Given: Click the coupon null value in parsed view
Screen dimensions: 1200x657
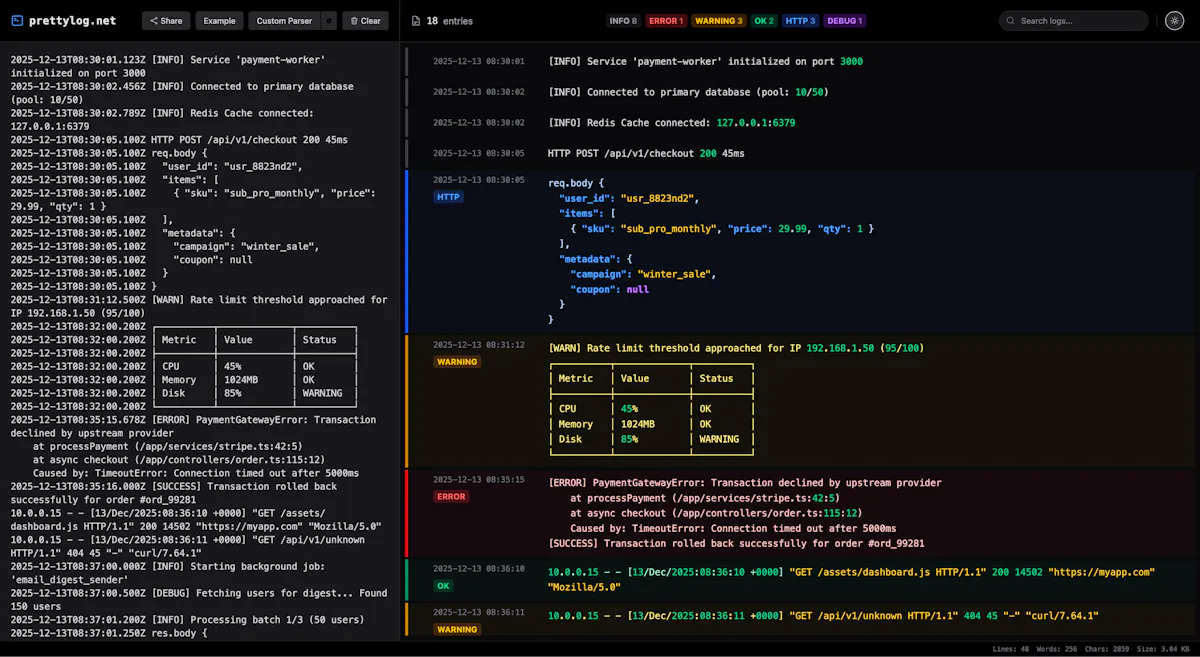Looking at the screenshot, I should (x=637, y=289).
